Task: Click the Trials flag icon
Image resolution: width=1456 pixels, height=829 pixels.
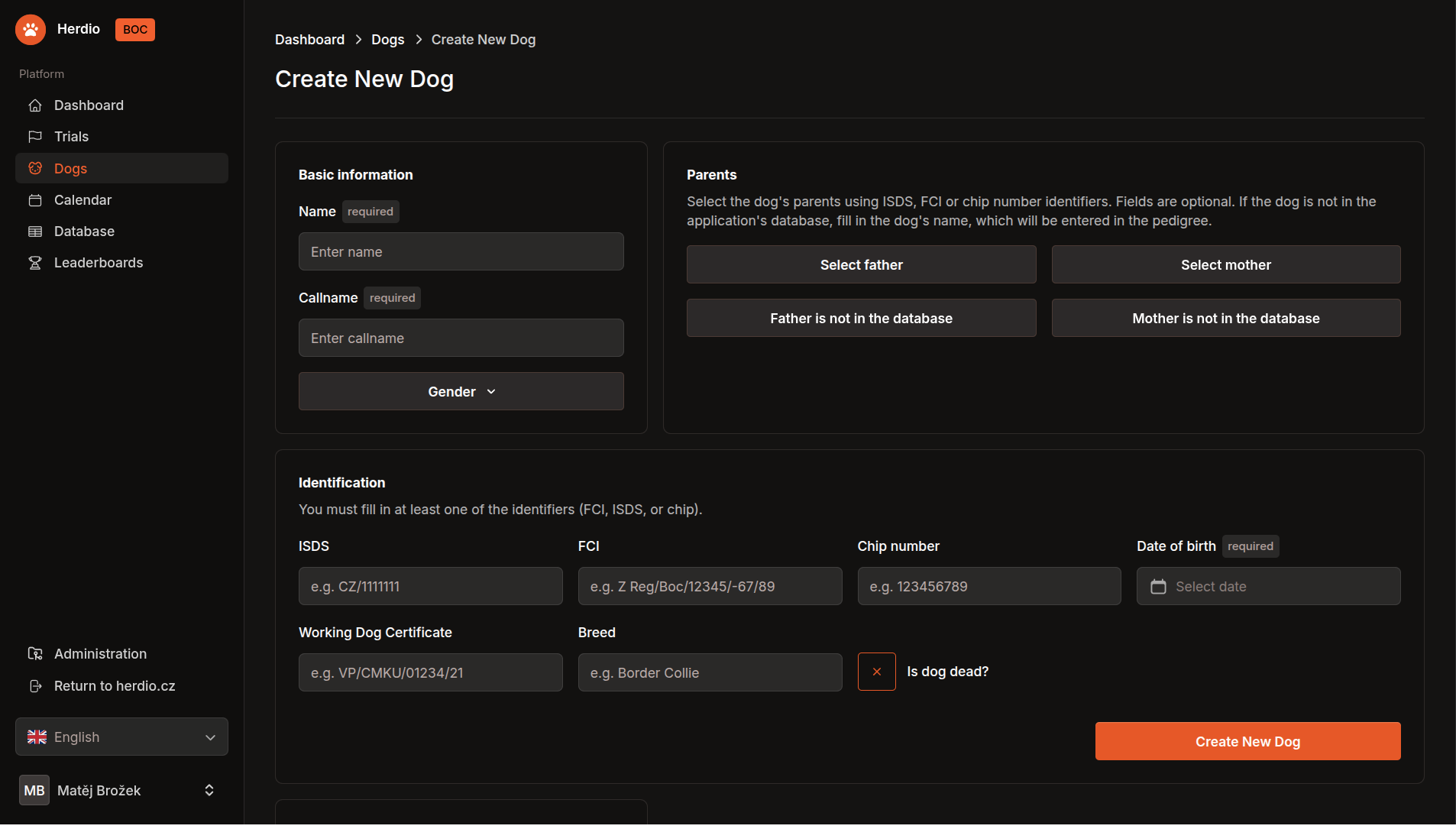Action: point(35,137)
